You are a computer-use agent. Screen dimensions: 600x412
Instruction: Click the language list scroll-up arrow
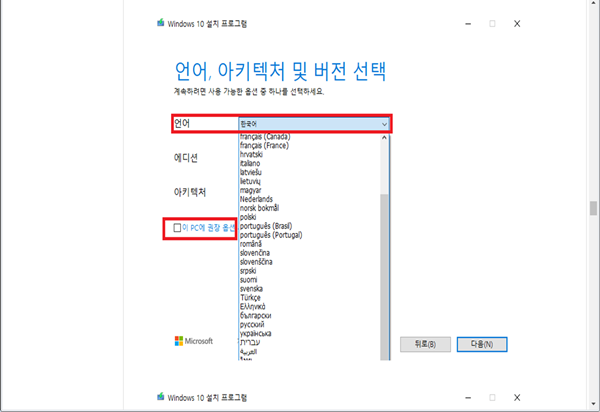coord(385,138)
